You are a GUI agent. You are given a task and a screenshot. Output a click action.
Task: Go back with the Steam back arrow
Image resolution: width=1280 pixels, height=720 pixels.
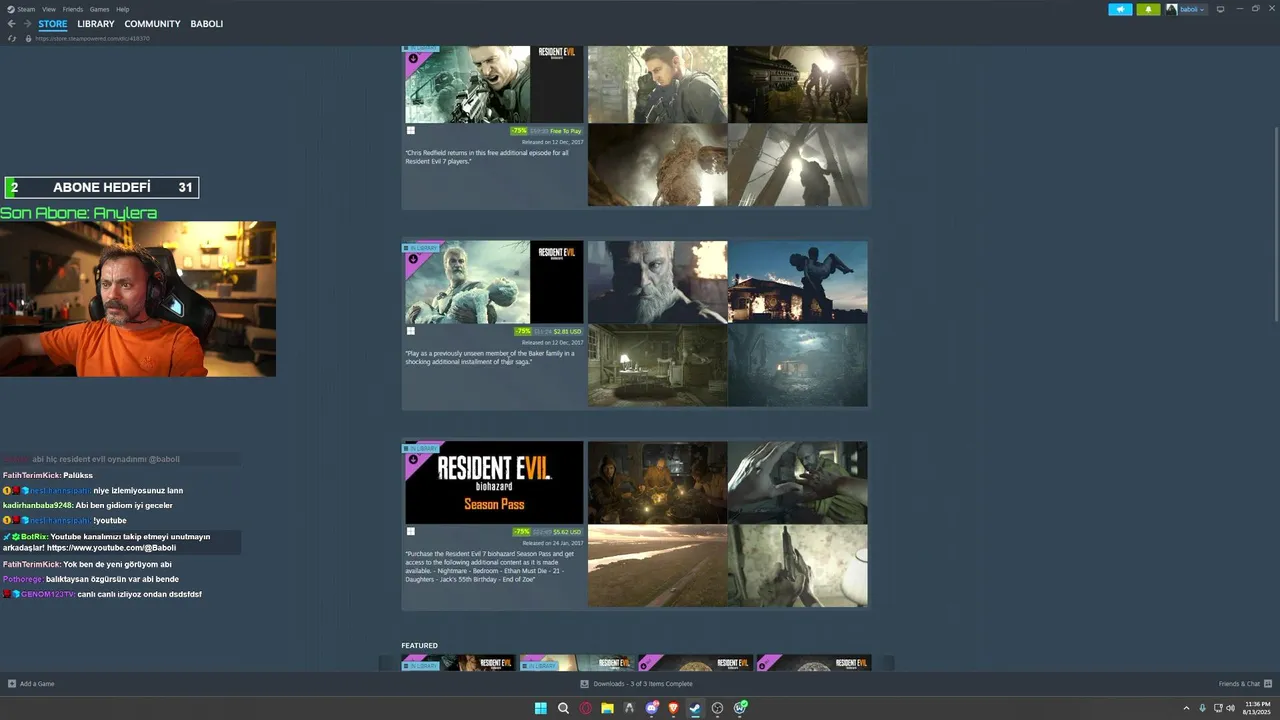pos(11,23)
